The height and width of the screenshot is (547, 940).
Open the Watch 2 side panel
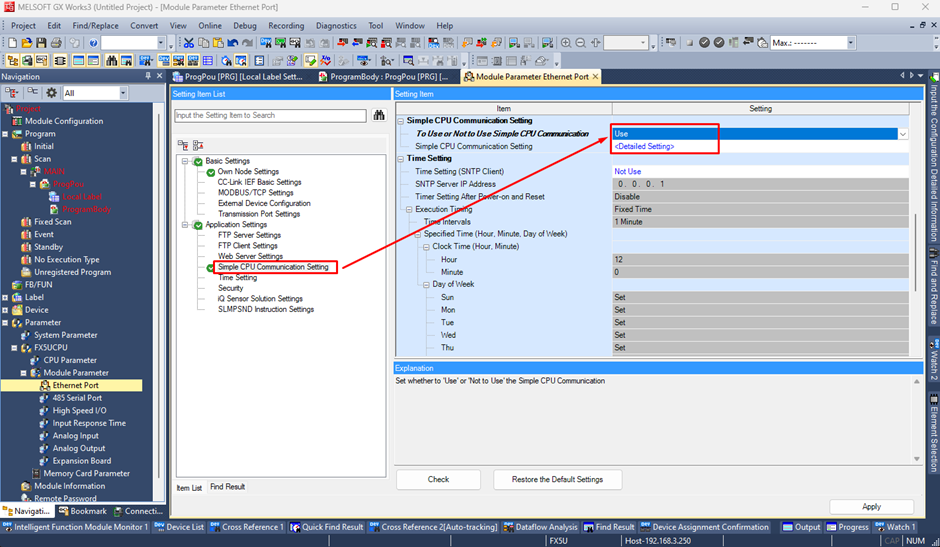click(x=934, y=360)
